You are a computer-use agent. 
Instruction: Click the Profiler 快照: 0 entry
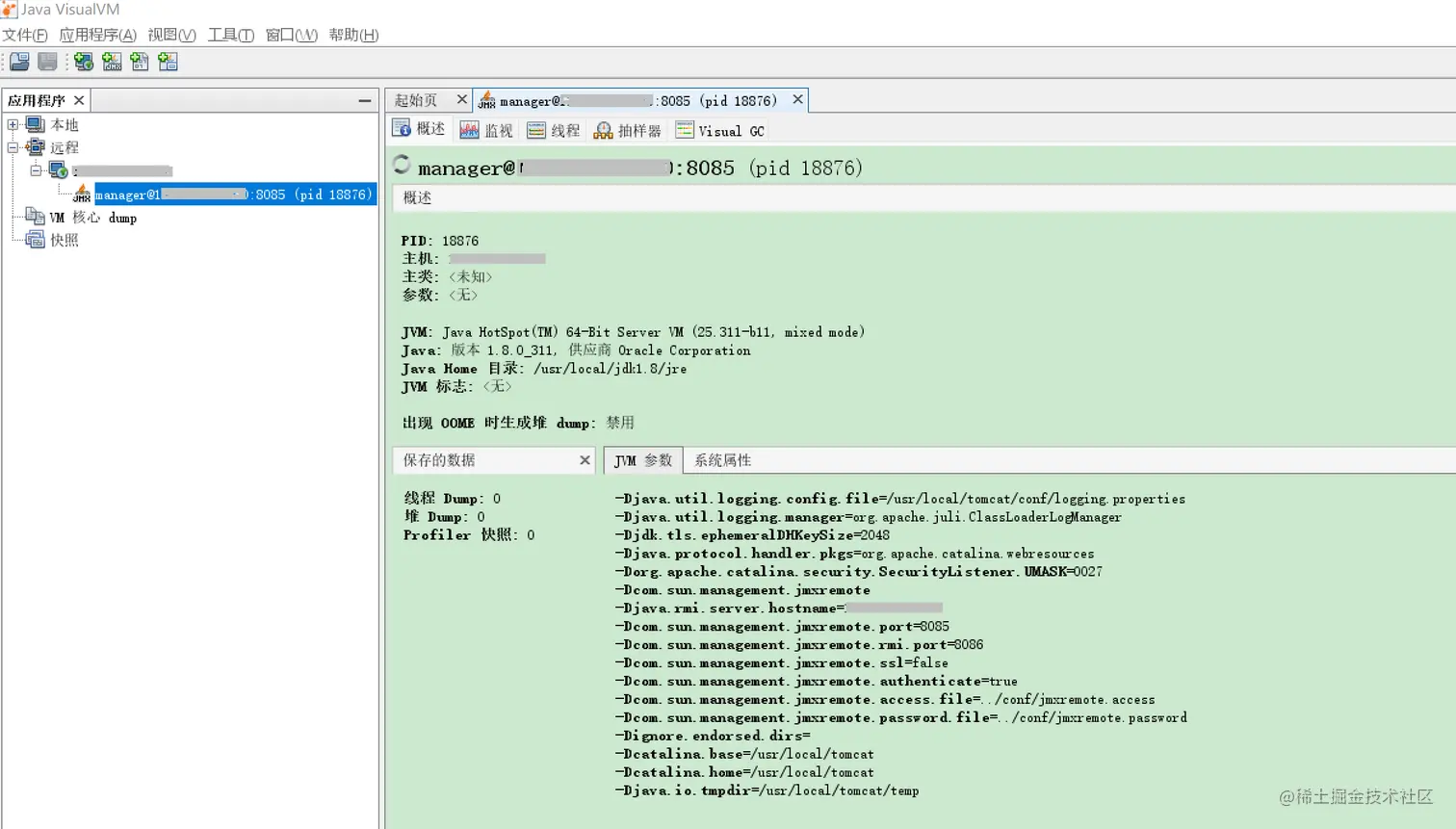[469, 535]
